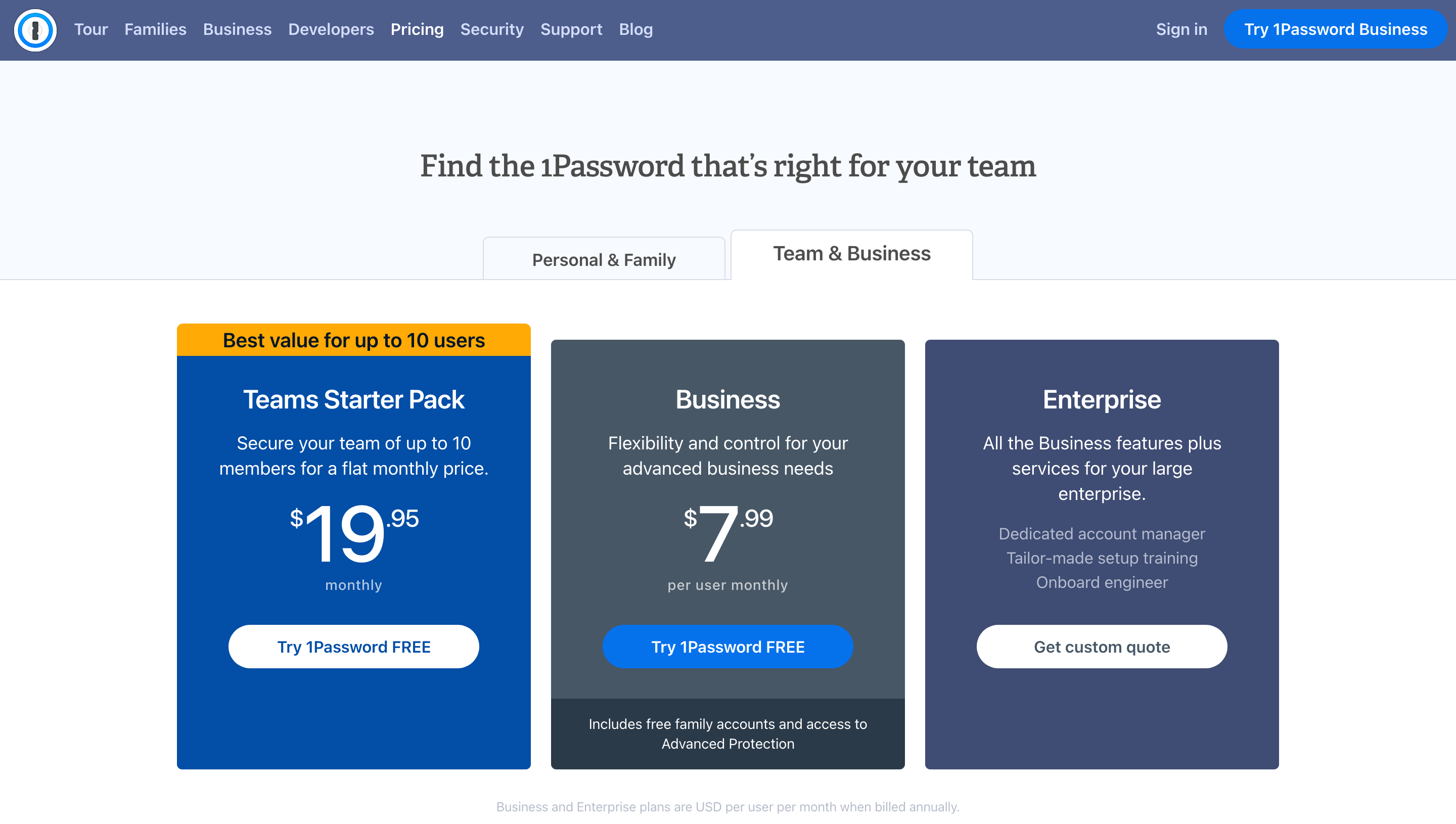Open the Blog
The height and width of the screenshot is (824, 1456).
click(x=635, y=29)
